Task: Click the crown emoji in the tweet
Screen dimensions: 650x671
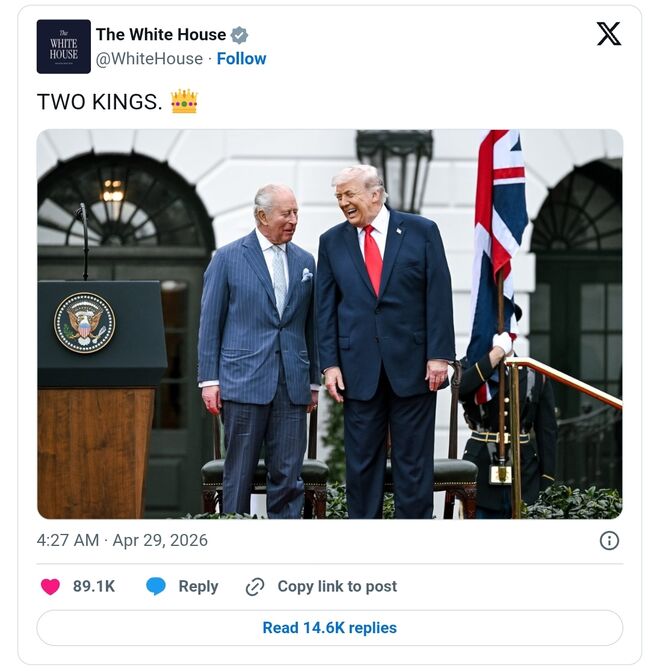Action: [184, 101]
